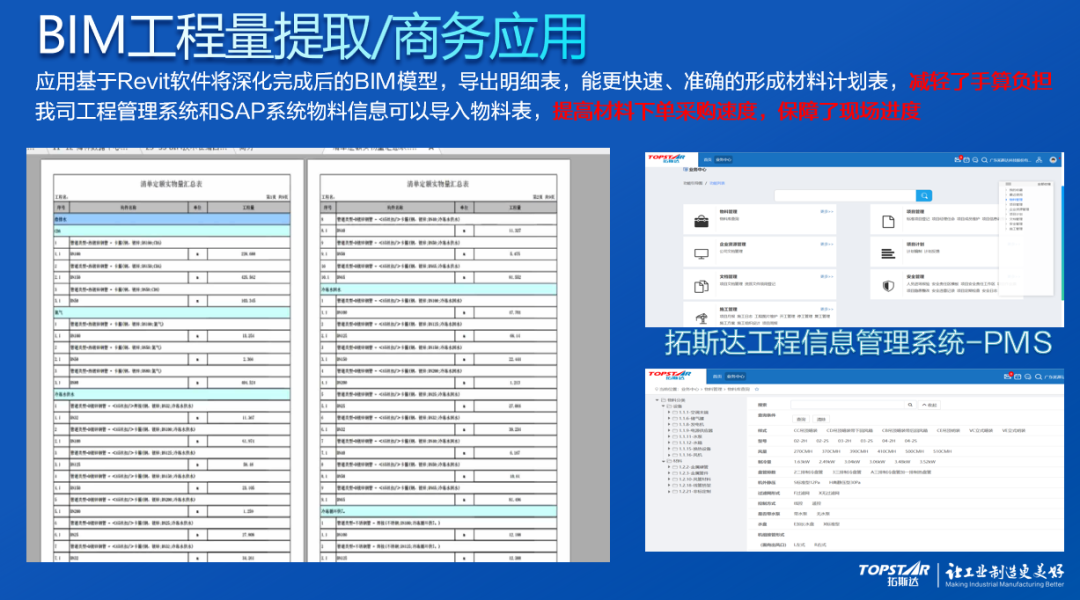Image resolution: width=1080 pixels, height=600 pixels.
Task: Click the left page of the PDF quantity summary
Action: [x=172, y=361]
